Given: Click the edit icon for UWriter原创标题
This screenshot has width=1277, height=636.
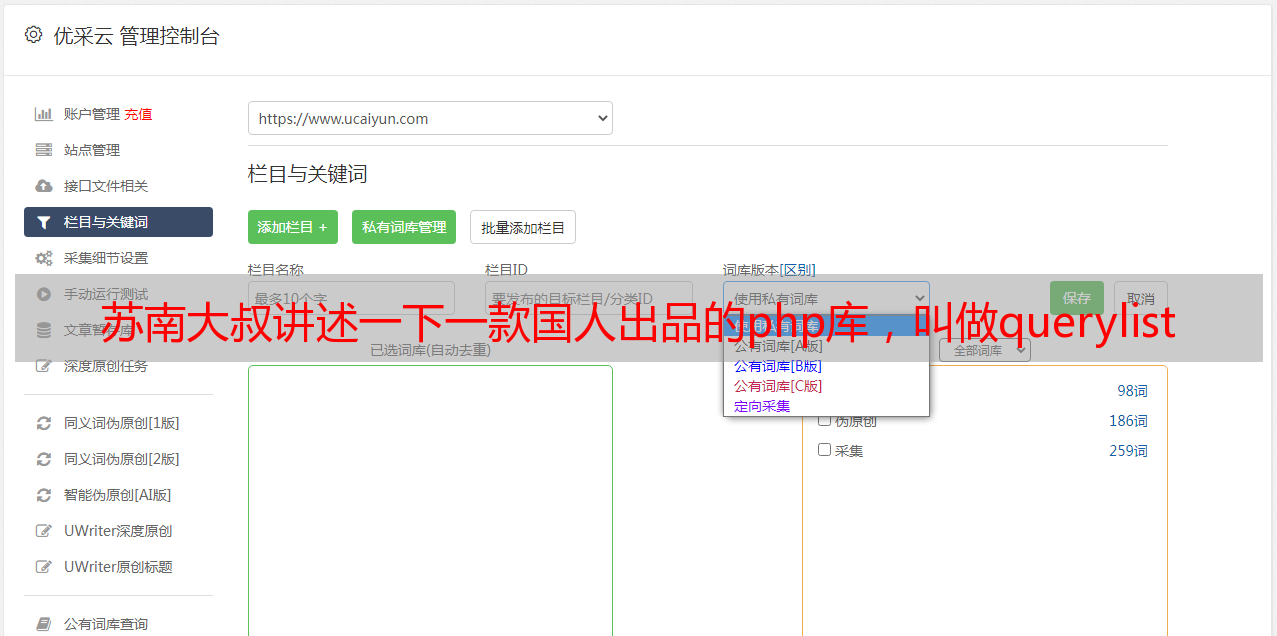Looking at the screenshot, I should pos(43,567).
